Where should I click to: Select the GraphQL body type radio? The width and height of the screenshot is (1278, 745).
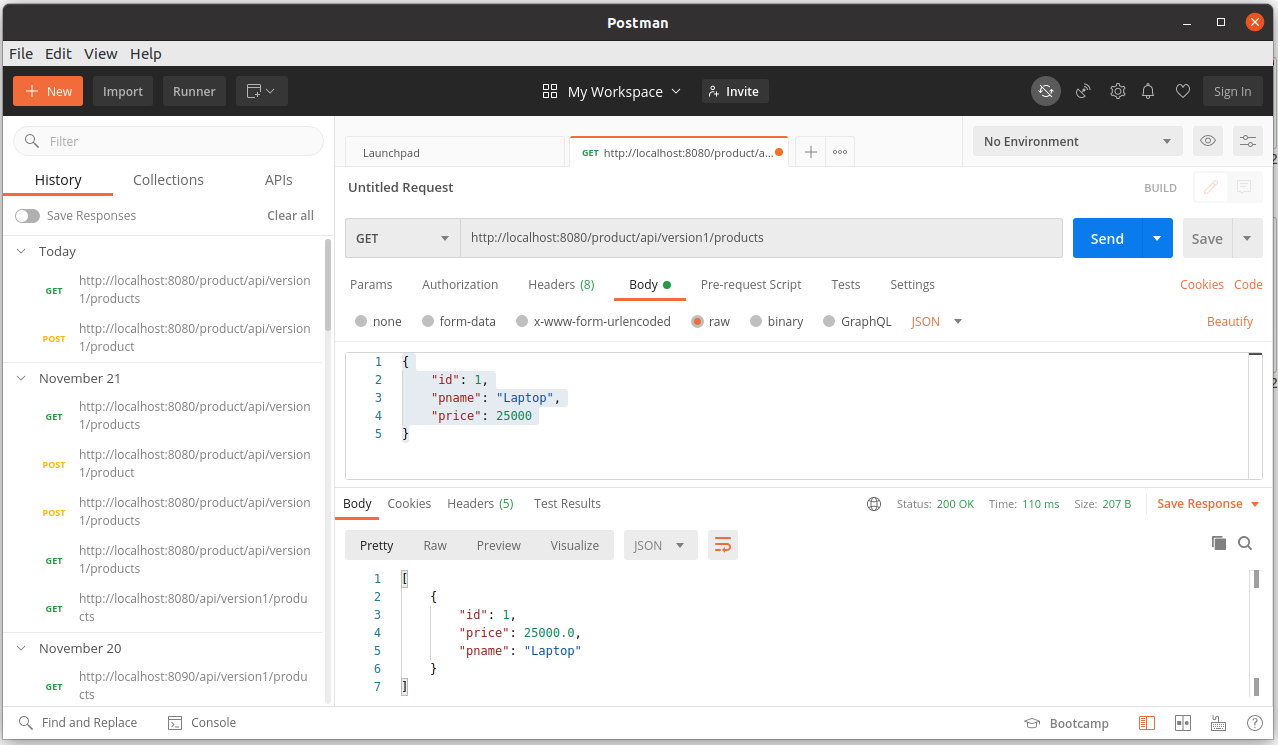coord(829,322)
